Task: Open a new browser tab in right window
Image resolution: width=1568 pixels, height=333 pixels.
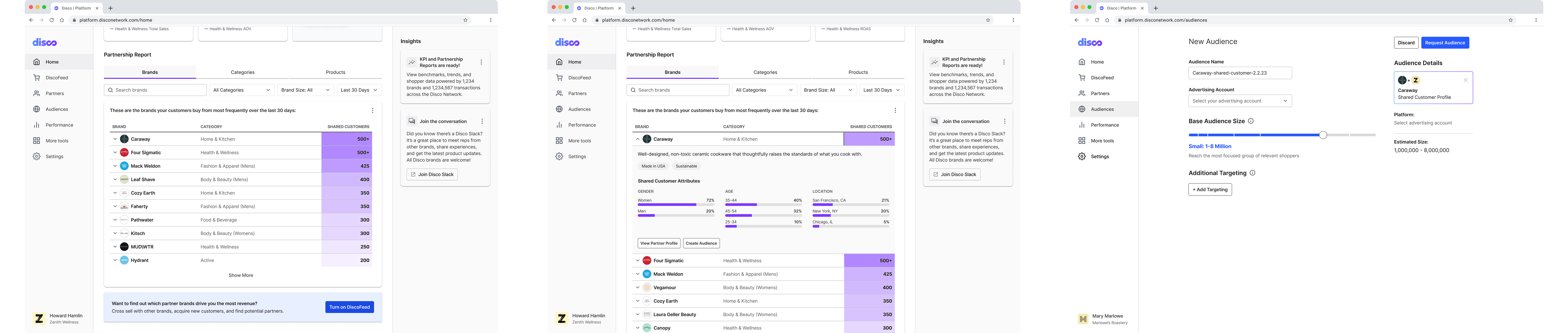Action: (x=1156, y=9)
